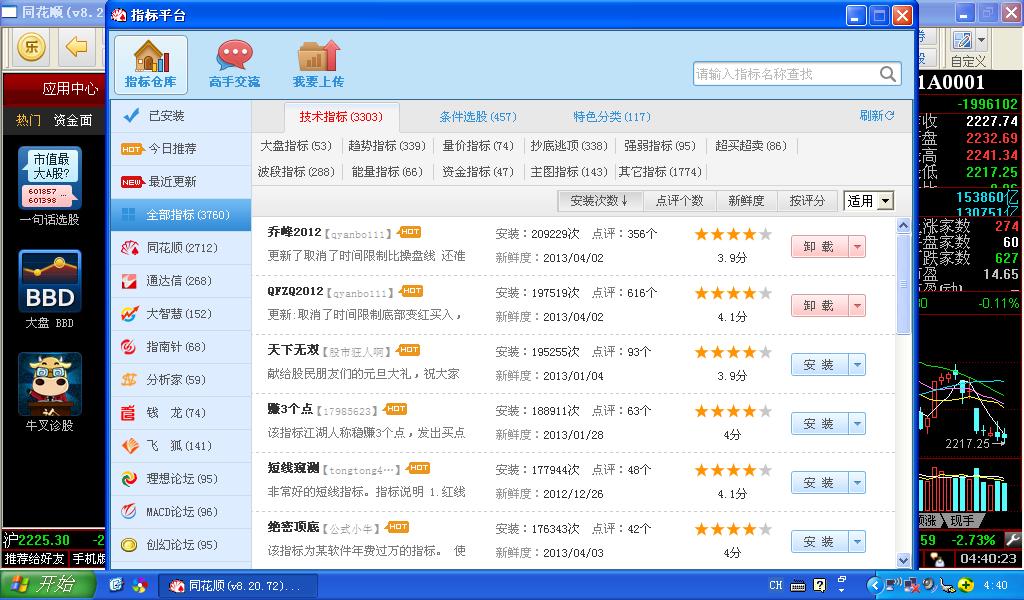Click the wrench settings icon in 同花顺 window

1012,540
